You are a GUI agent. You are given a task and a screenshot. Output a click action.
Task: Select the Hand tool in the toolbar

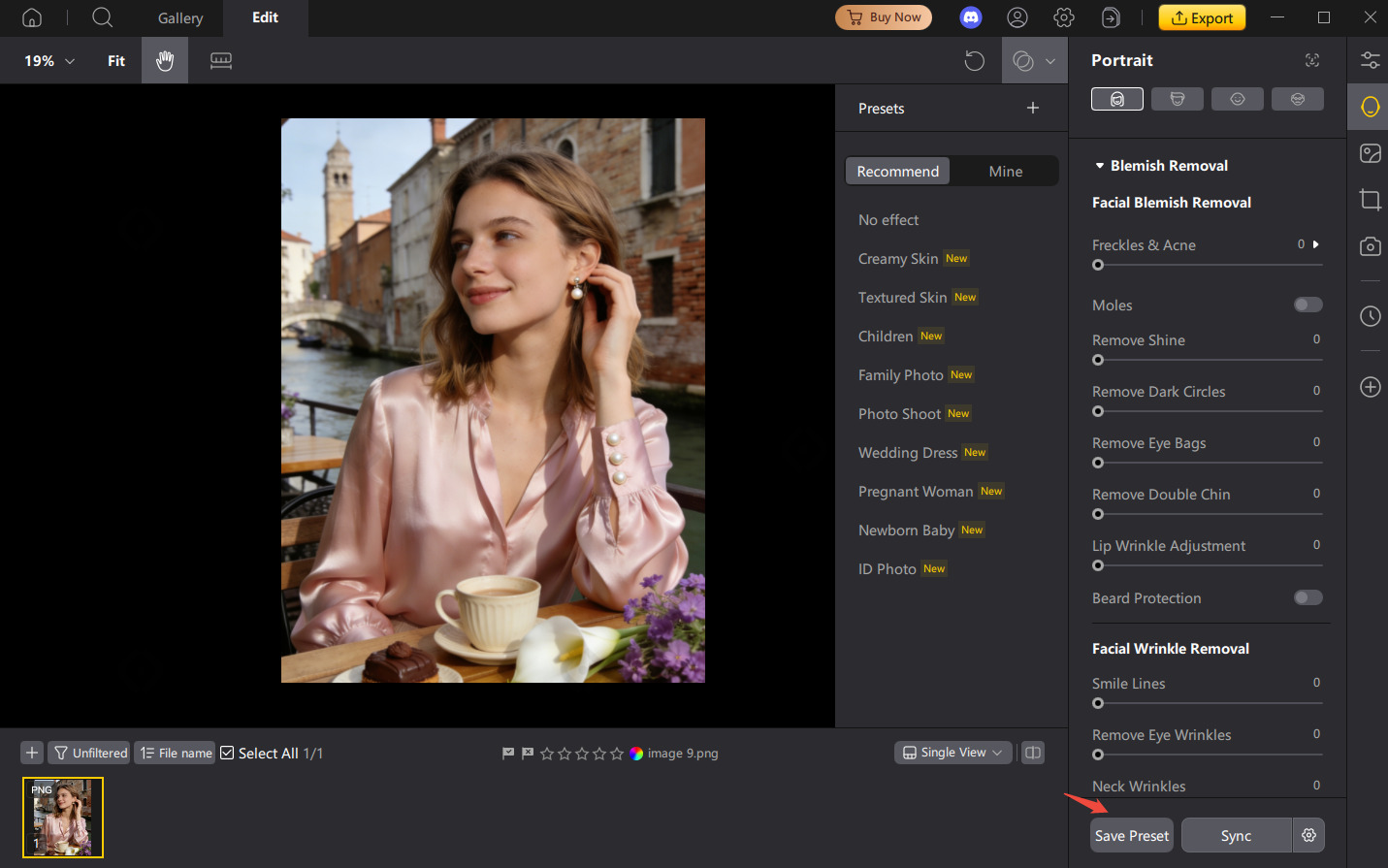[x=164, y=60]
